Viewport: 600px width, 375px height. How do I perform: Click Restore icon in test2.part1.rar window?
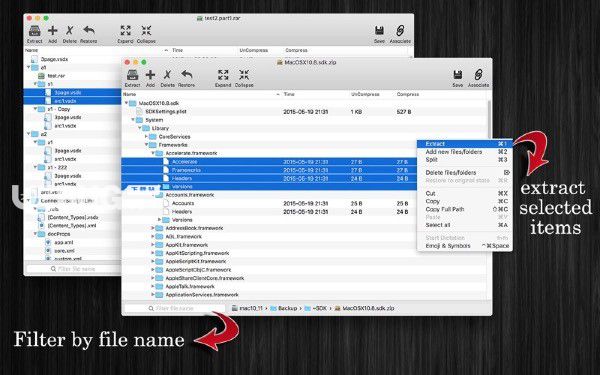(x=89, y=30)
